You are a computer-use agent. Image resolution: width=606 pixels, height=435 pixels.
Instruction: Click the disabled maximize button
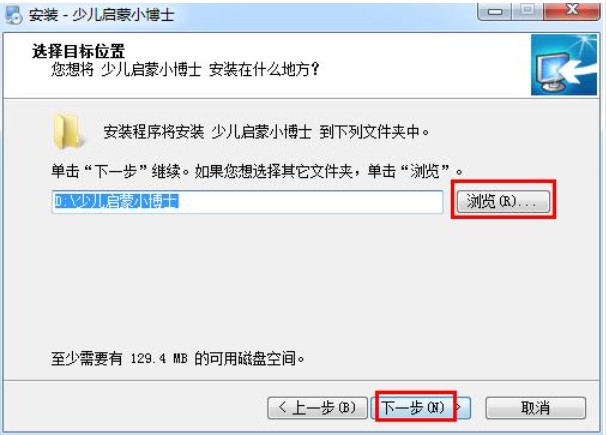pyautogui.click(x=528, y=11)
